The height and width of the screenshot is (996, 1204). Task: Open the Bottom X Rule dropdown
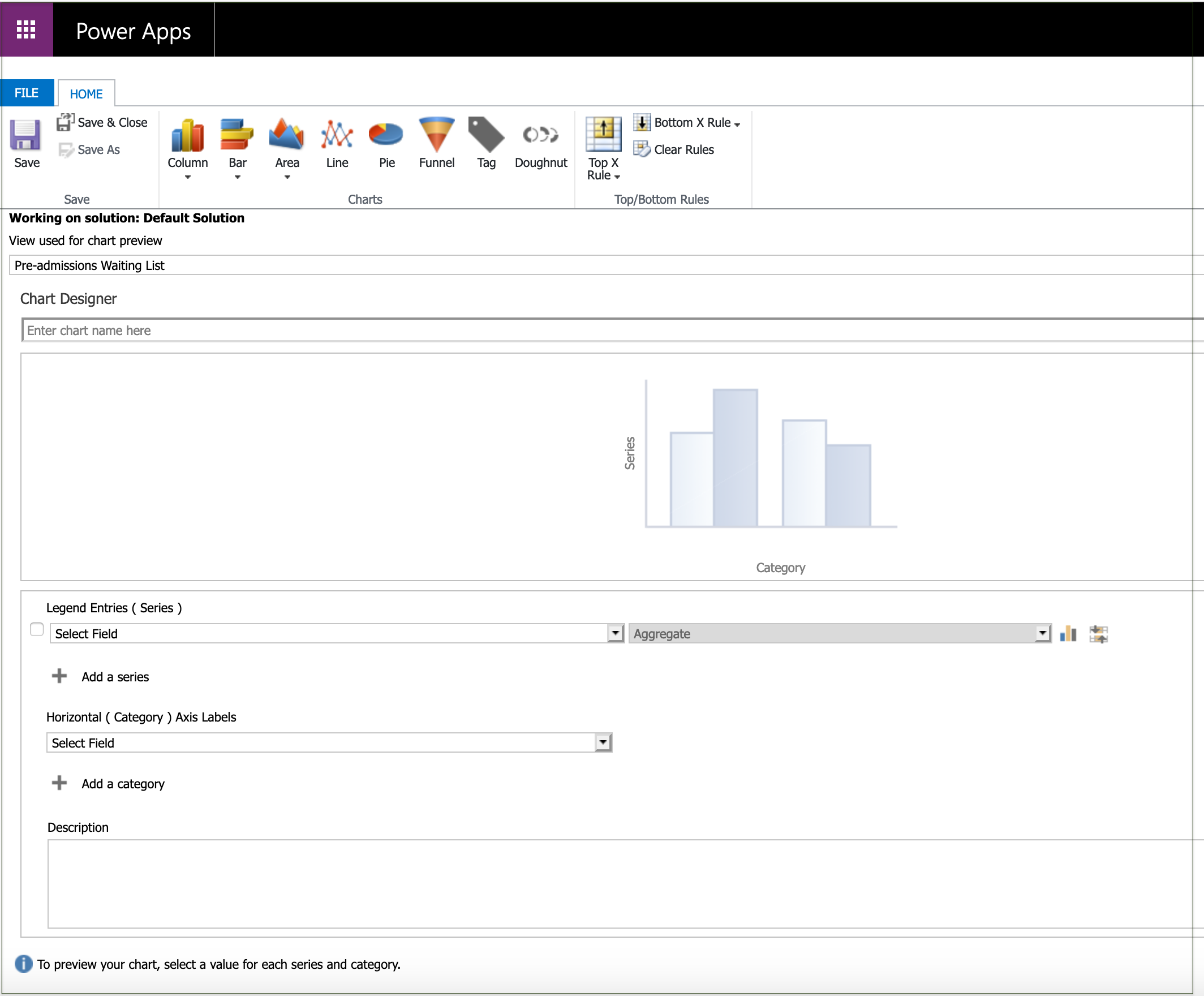(x=735, y=122)
